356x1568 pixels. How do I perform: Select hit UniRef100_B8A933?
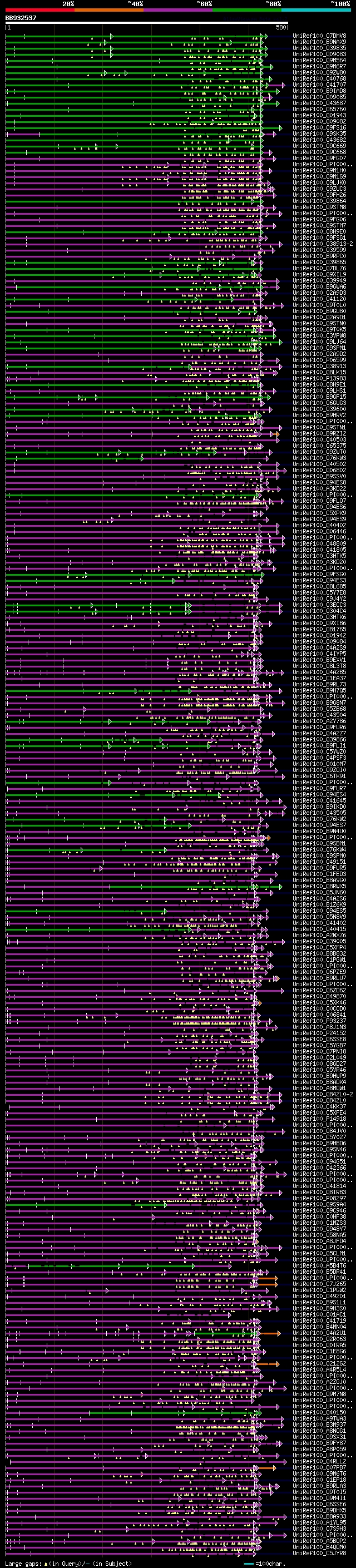click(x=319, y=1516)
